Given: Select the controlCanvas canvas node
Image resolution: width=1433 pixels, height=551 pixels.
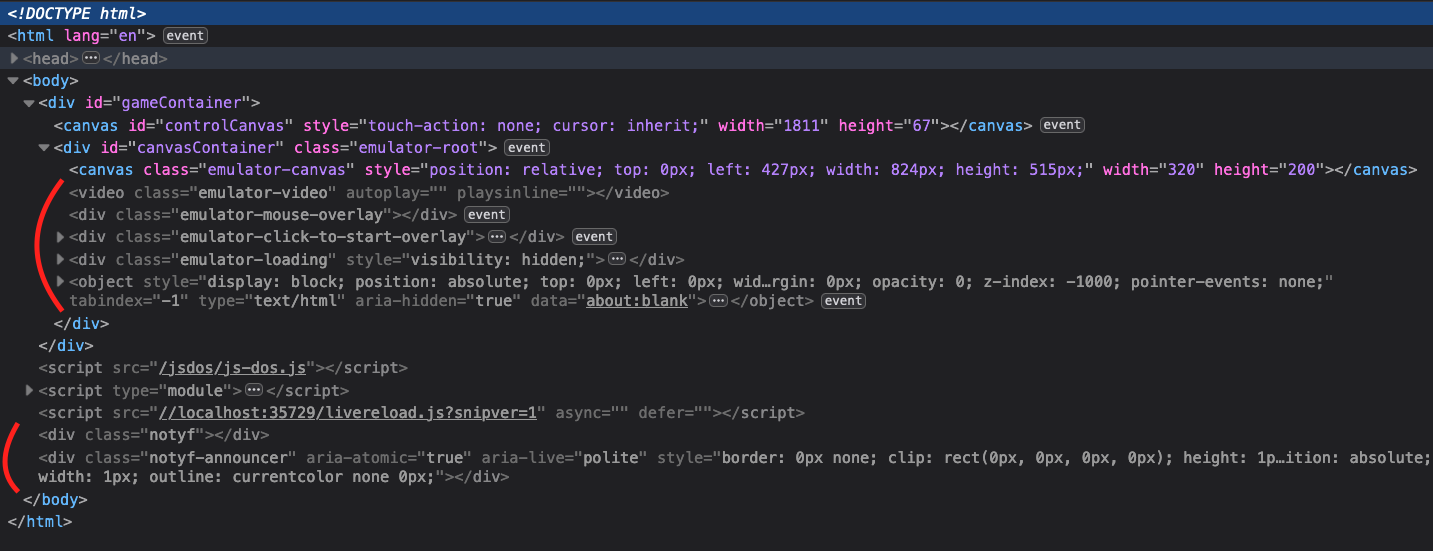Looking at the screenshot, I should point(543,125).
